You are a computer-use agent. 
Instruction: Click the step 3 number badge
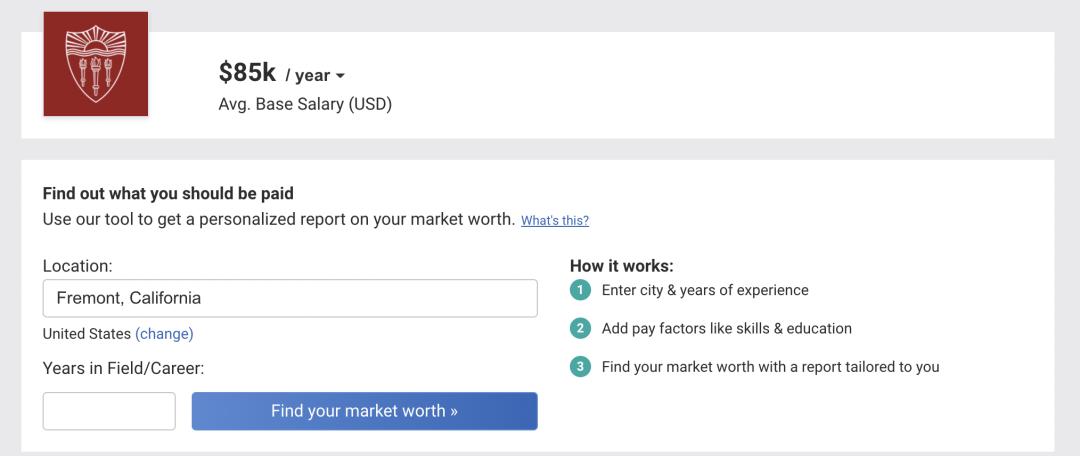[x=580, y=366]
